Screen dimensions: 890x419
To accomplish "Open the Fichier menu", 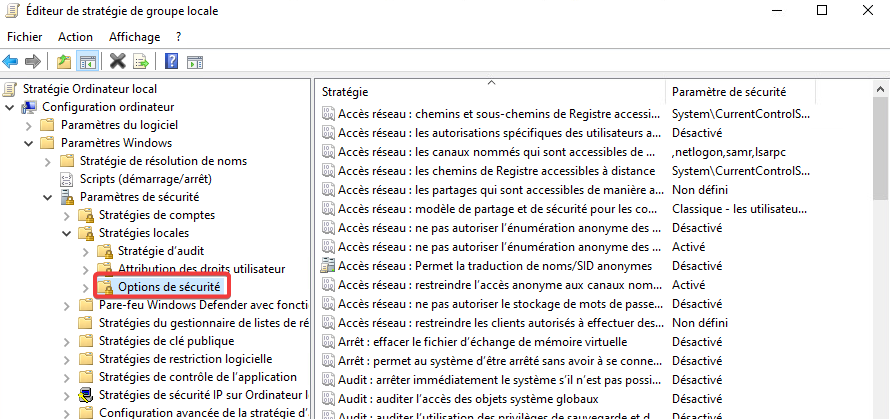I will pos(25,36).
